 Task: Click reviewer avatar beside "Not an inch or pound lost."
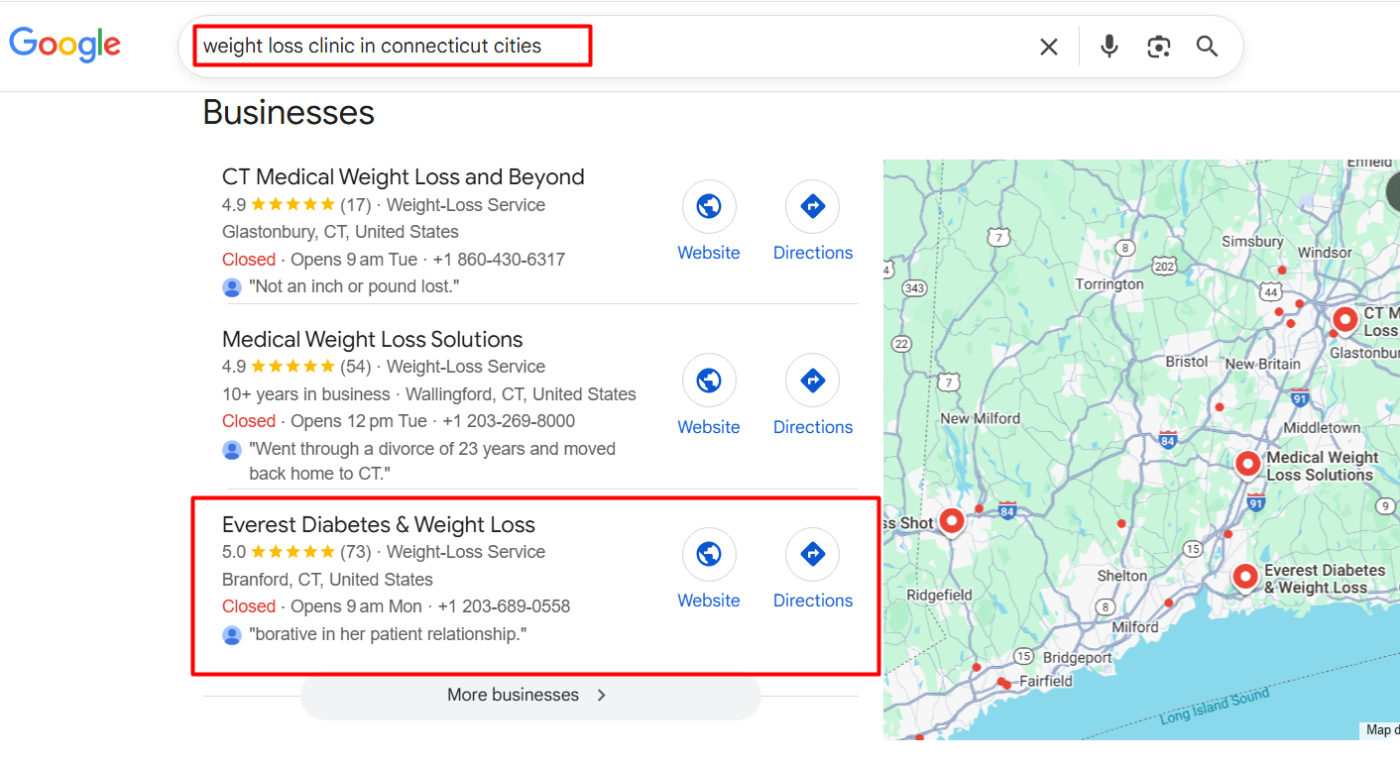[232, 288]
